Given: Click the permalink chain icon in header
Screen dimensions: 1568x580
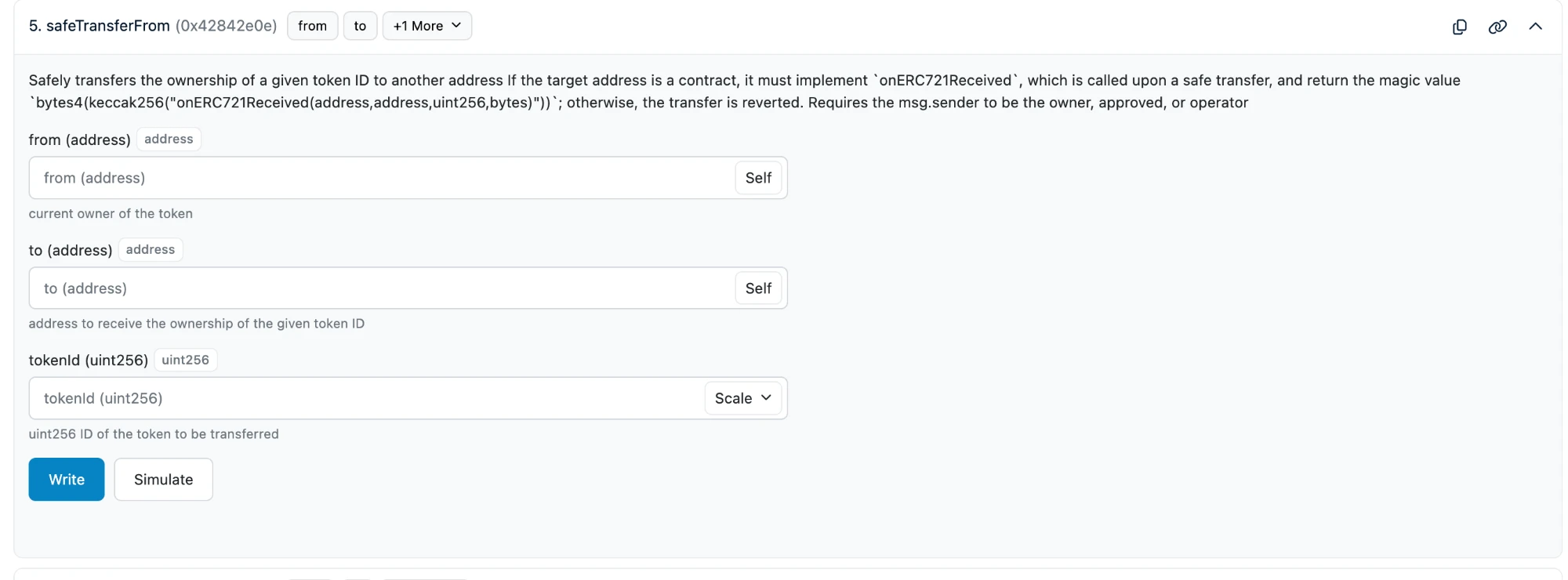Looking at the screenshot, I should 1497,27.
